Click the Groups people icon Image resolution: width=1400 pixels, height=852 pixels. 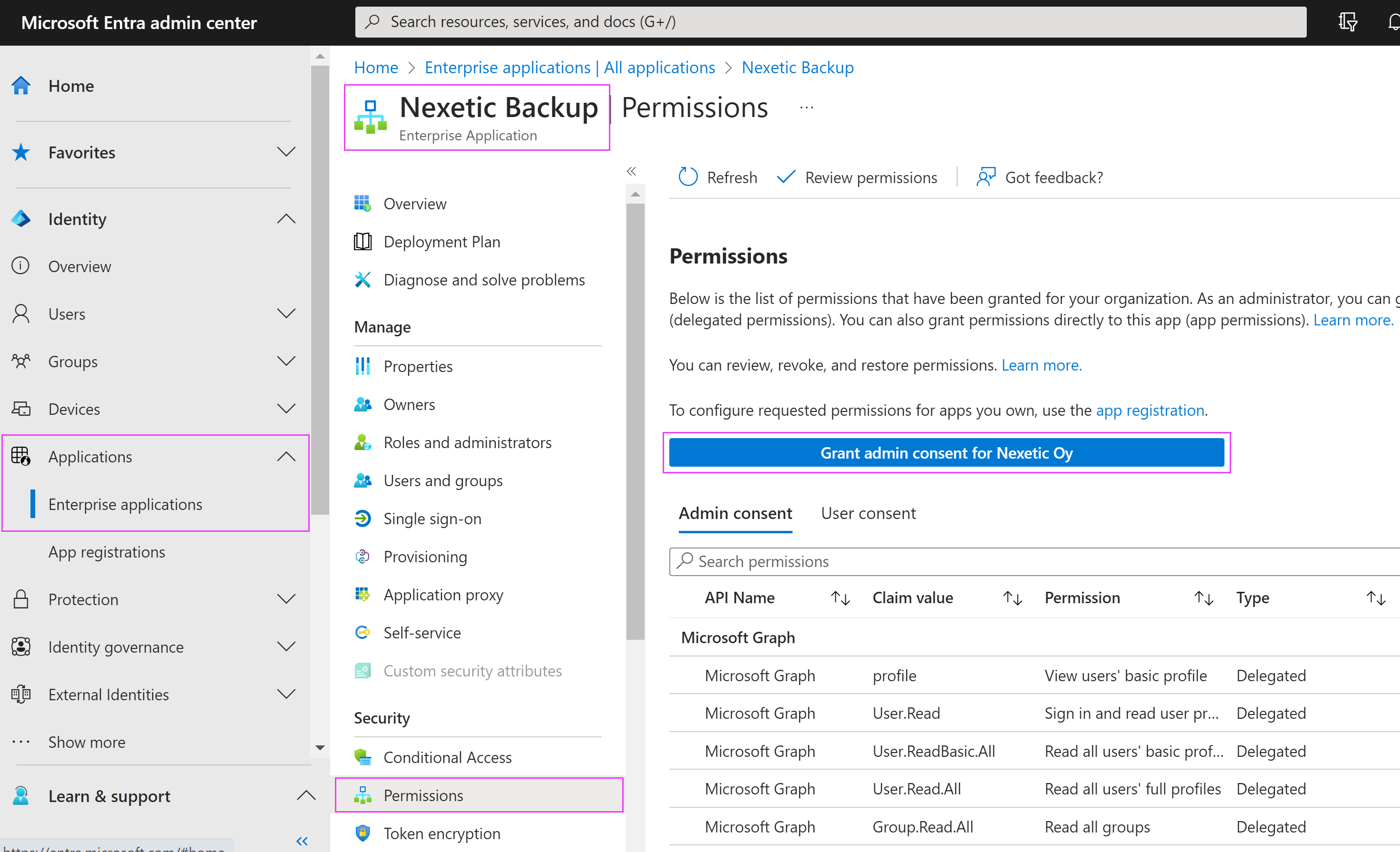[x=21, y=362]
